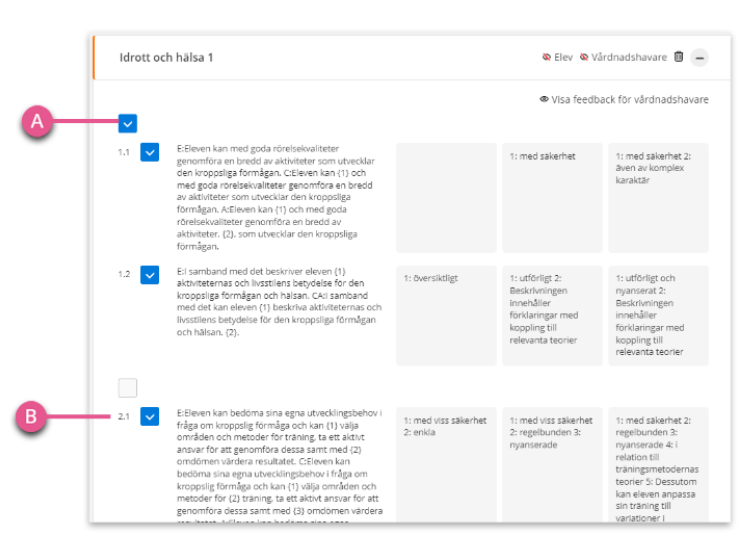The width and height of the screenshot is (751, 539).
Task: Click the Idrott och hälsa 1 title
Action: pos(166,57)
